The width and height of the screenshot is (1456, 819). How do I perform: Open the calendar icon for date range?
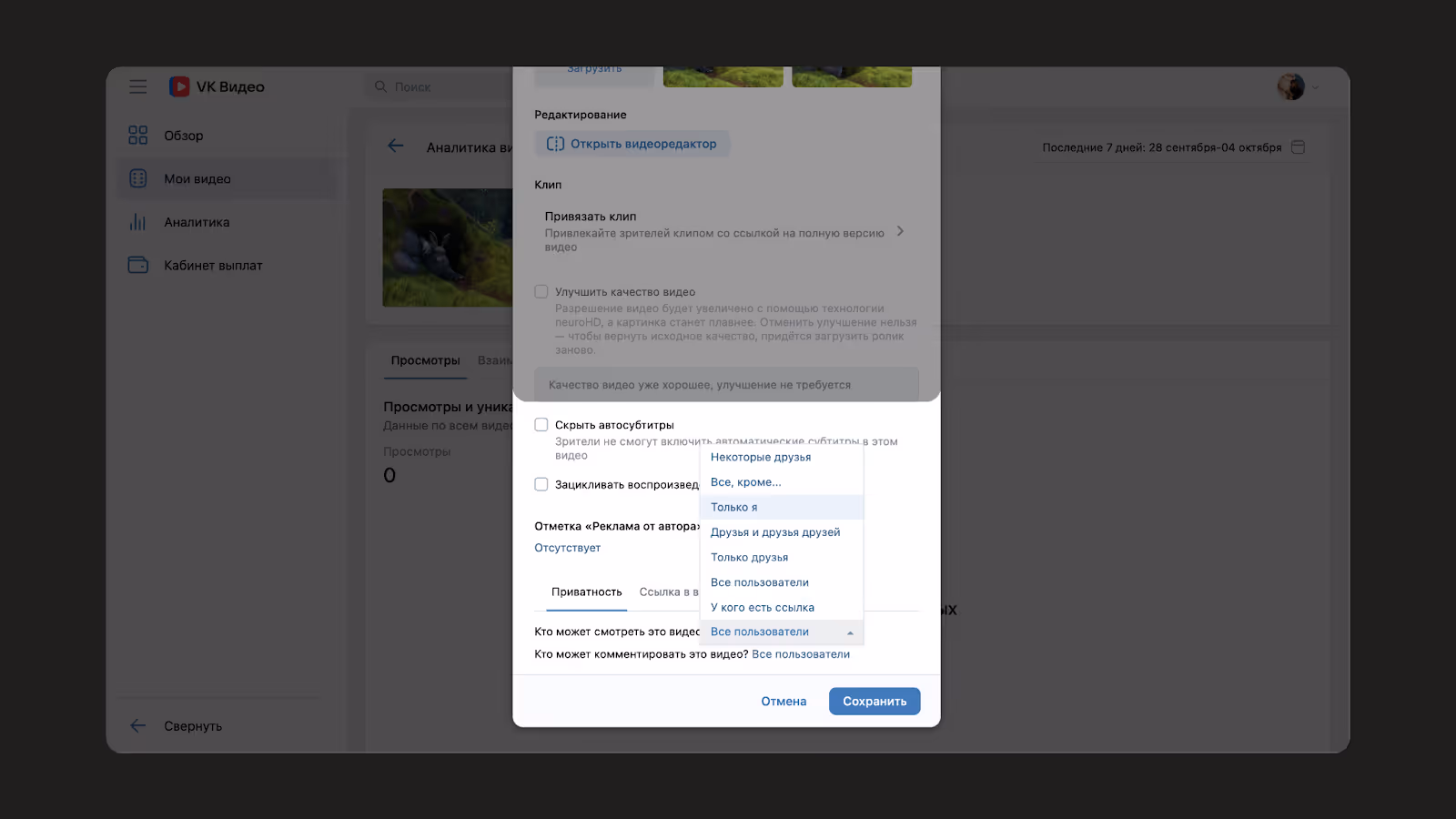[x=1299, y=147]
